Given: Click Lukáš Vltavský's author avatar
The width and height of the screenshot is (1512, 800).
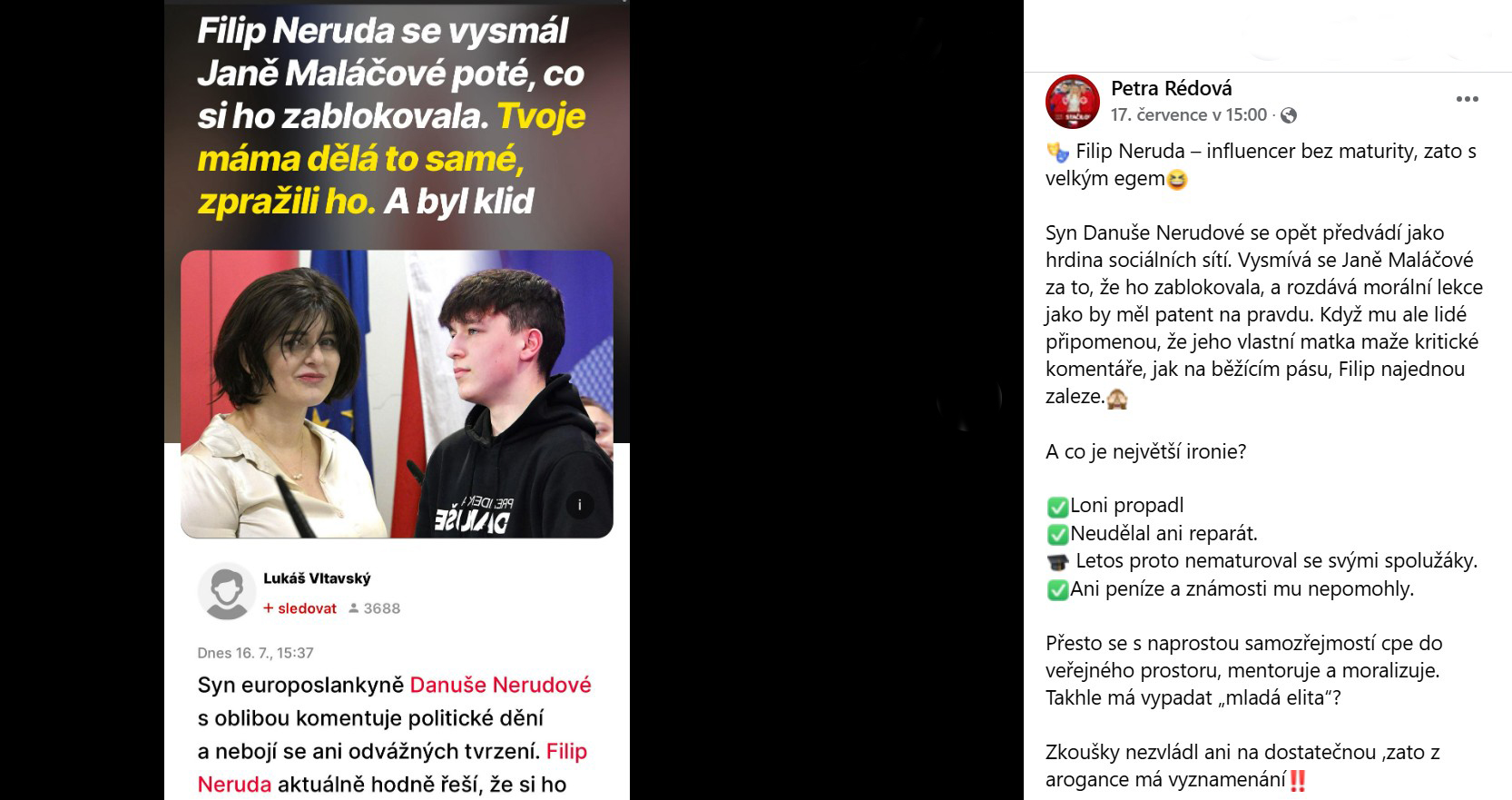Looking at the screenshot, I should click(226, 591).
